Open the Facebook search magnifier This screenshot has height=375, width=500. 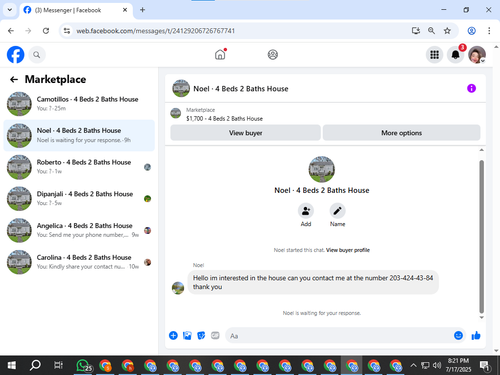(37, 55)
